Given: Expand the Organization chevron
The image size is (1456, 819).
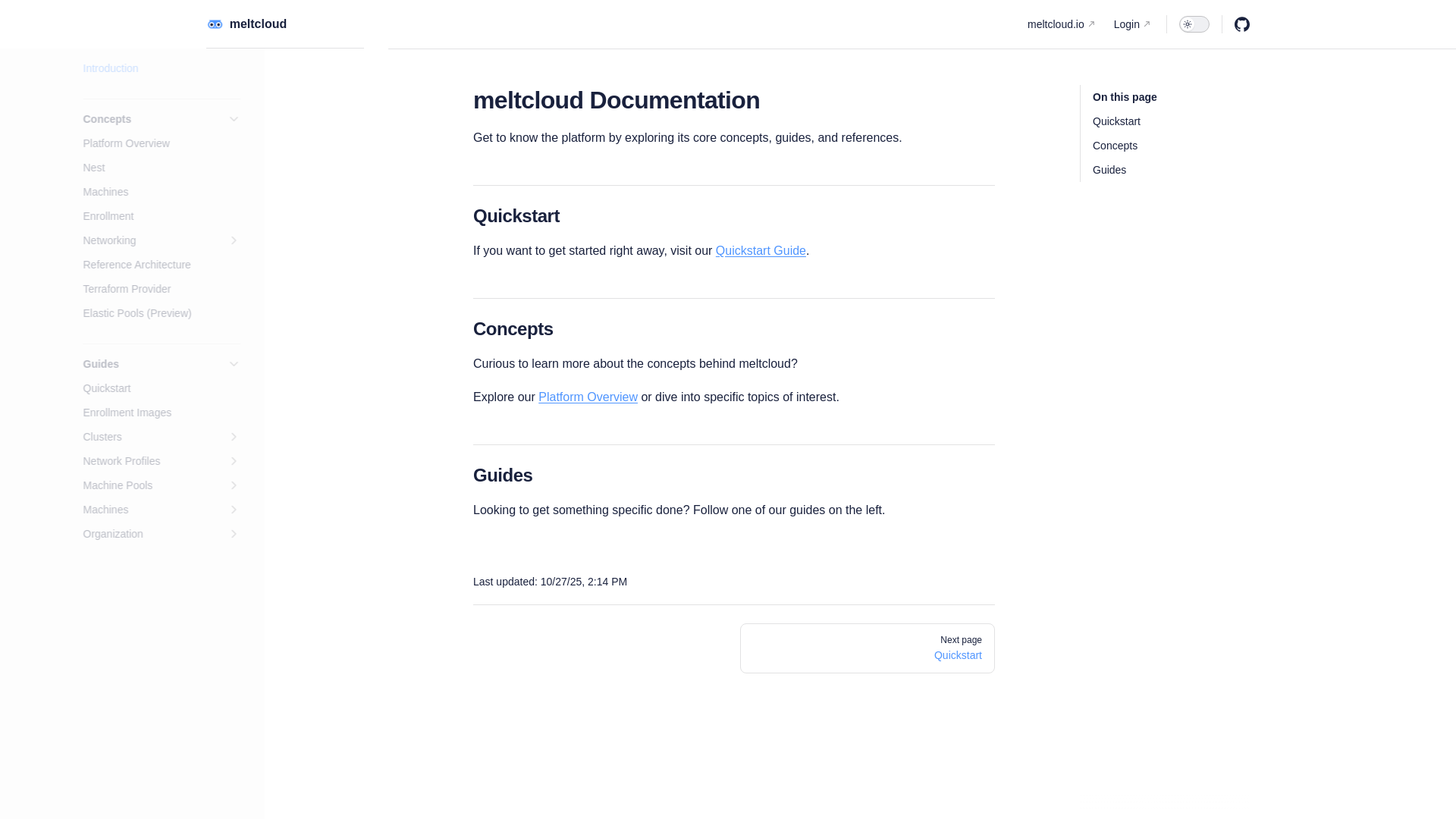Looking at the screenshot, I should tap(234, 534).
